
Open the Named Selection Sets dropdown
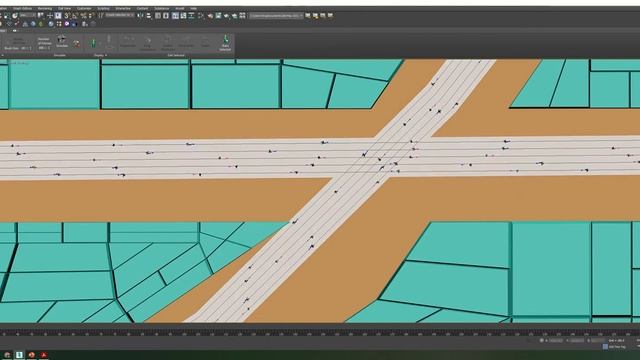(120, 15)
